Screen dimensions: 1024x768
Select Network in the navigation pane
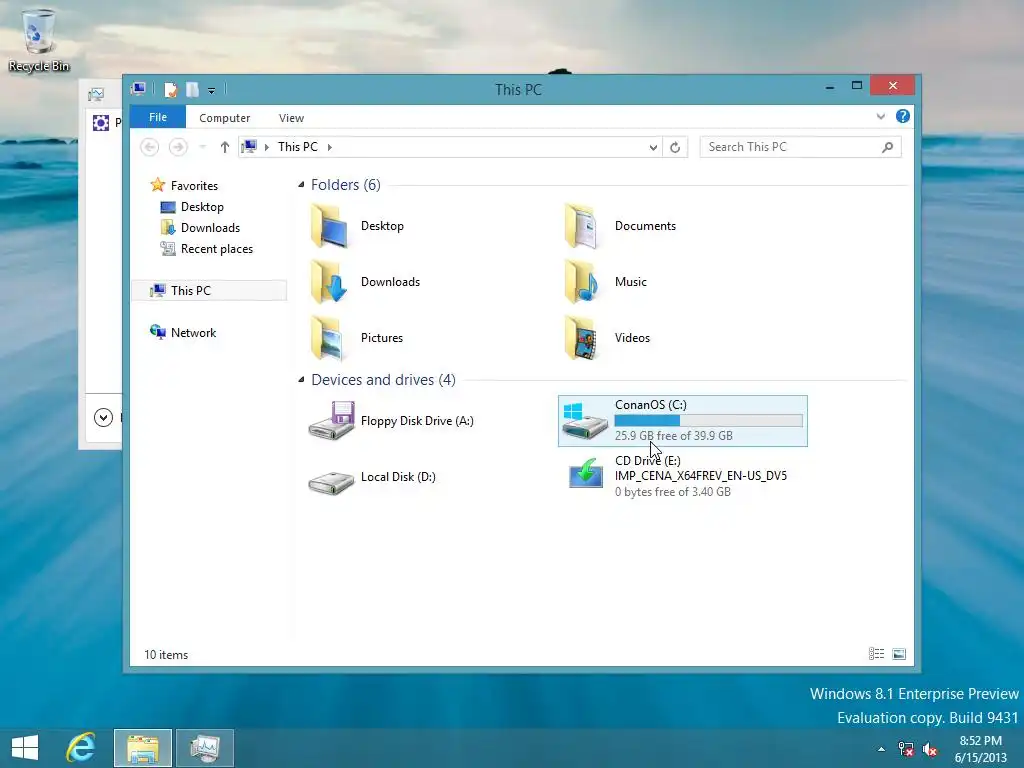[x=183, y=332]
